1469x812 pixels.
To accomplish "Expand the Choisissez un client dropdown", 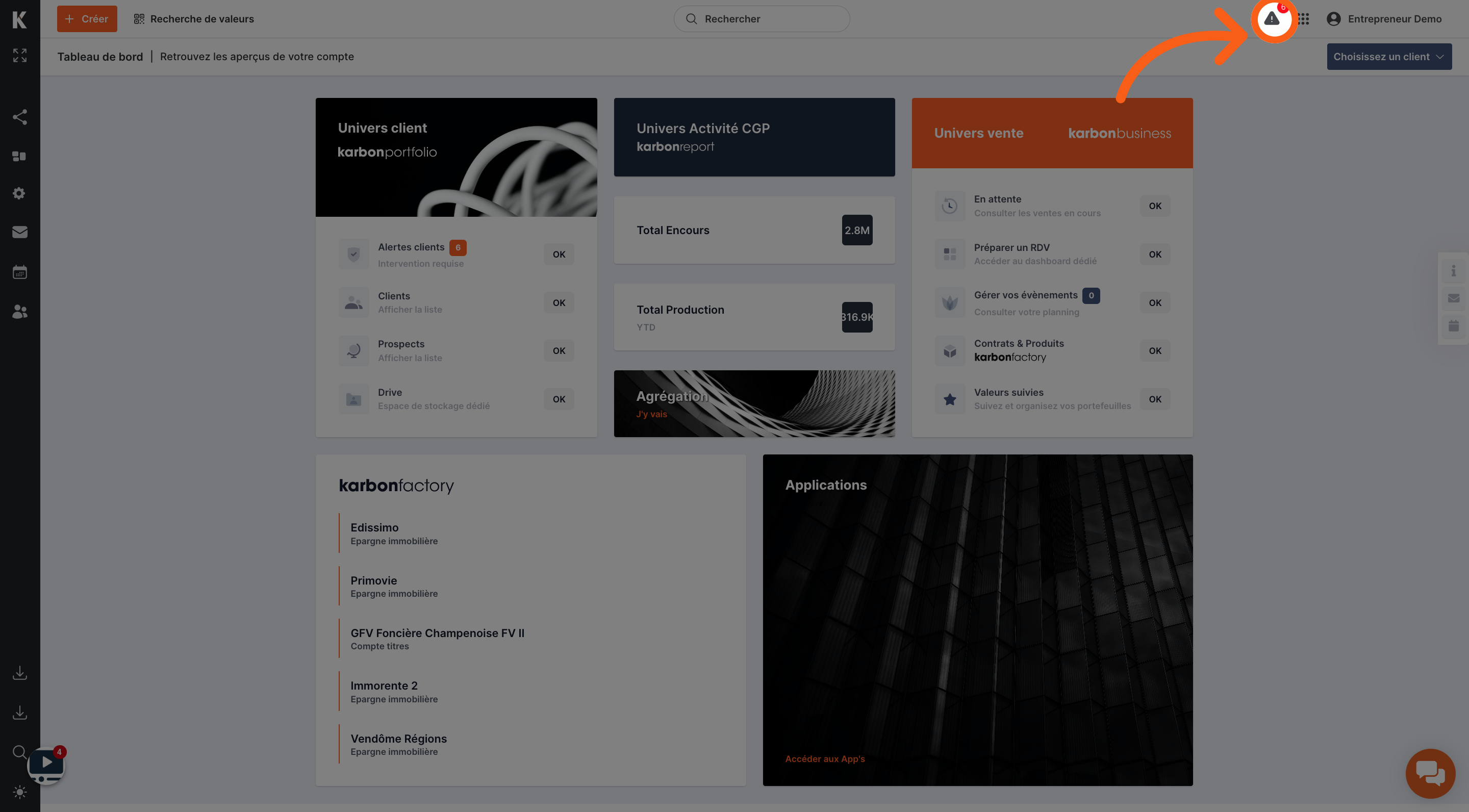I will (1388, 56).
